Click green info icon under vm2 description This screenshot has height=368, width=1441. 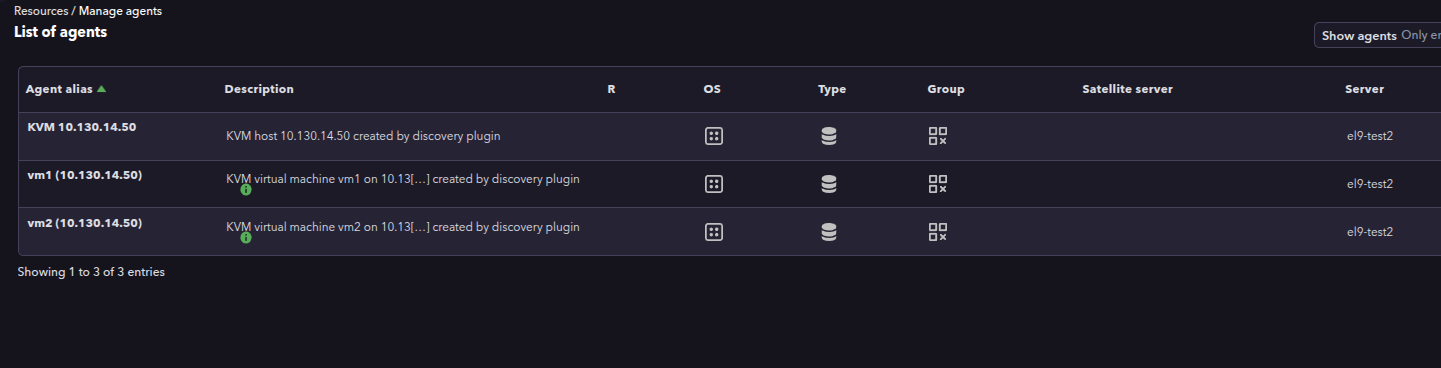[246, 238]
